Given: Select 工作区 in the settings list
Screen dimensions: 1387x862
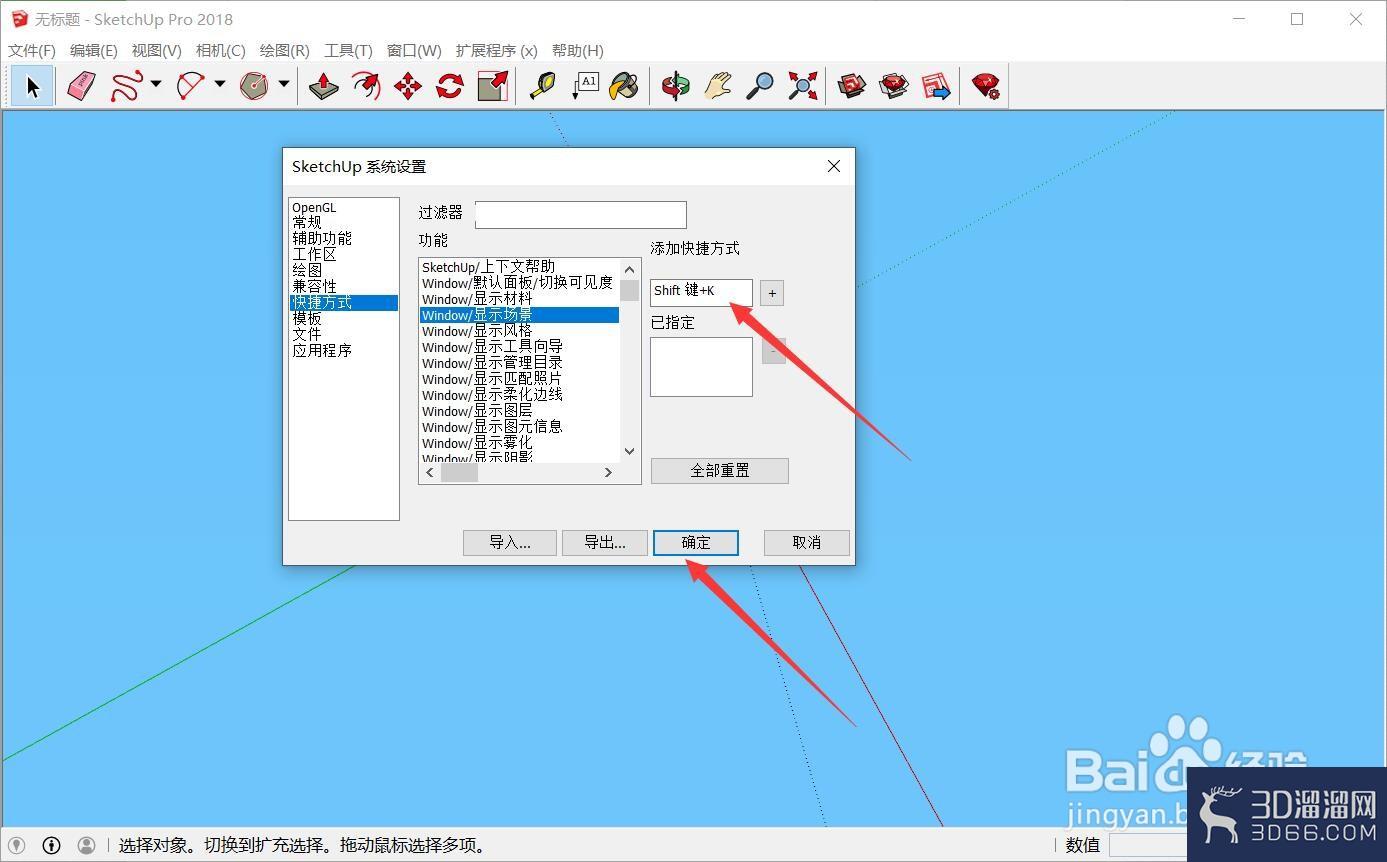Looking at the screenshot, I should click(x=314, y=254).
